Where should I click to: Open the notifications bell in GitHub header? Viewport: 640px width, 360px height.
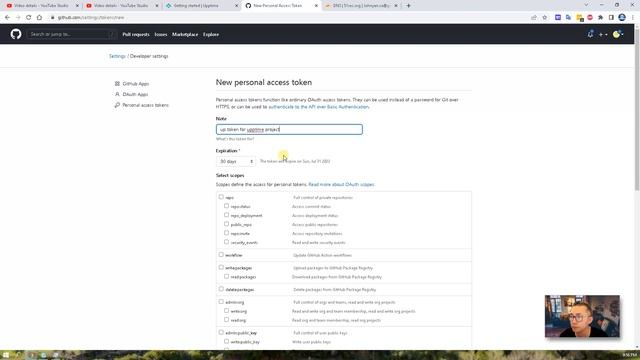pyautogui.click(x=590, y=34)
